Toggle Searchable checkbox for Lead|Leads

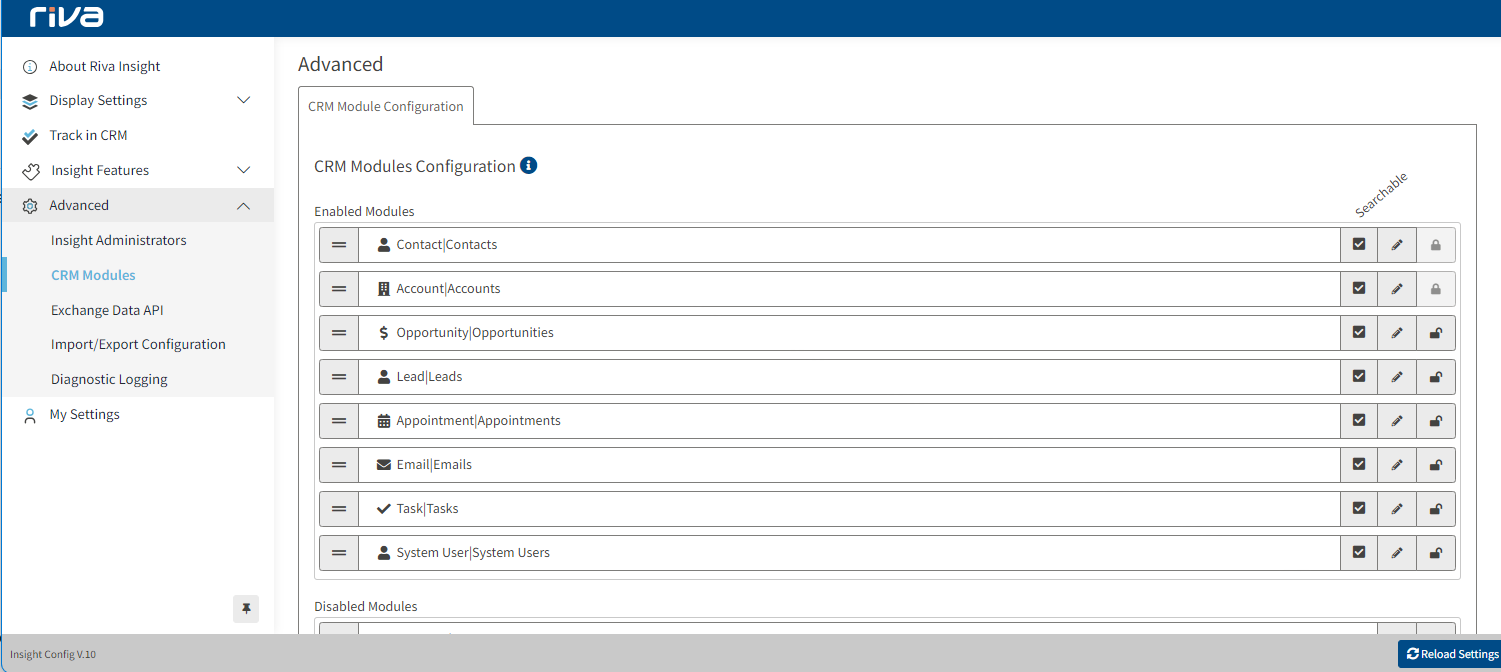[x=1359, y=376]
